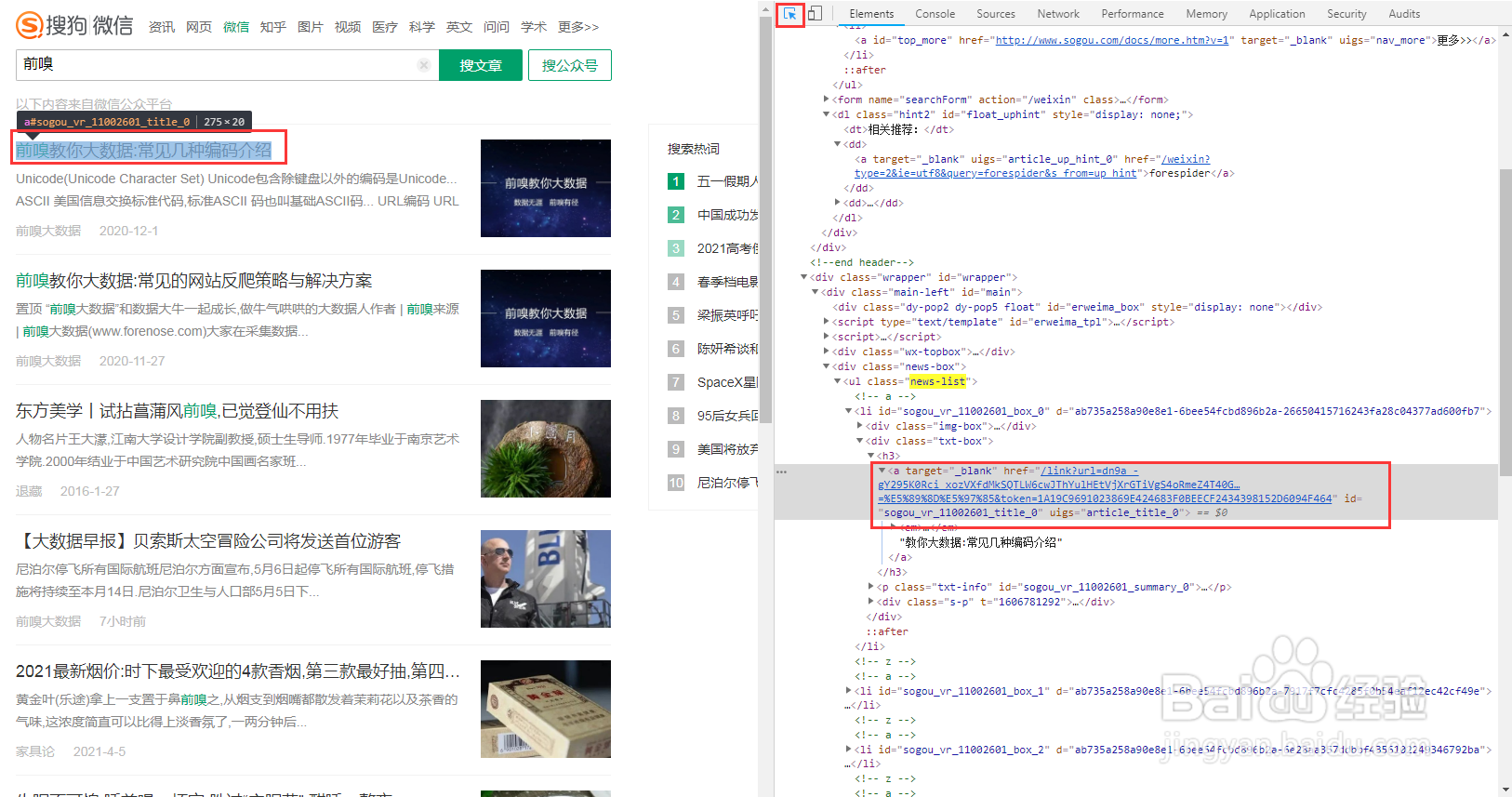Activate the DevTools inspect element picker
The height and width of the screenshot is (797, 1512).
pyautogui.click(x=789, y=14)
